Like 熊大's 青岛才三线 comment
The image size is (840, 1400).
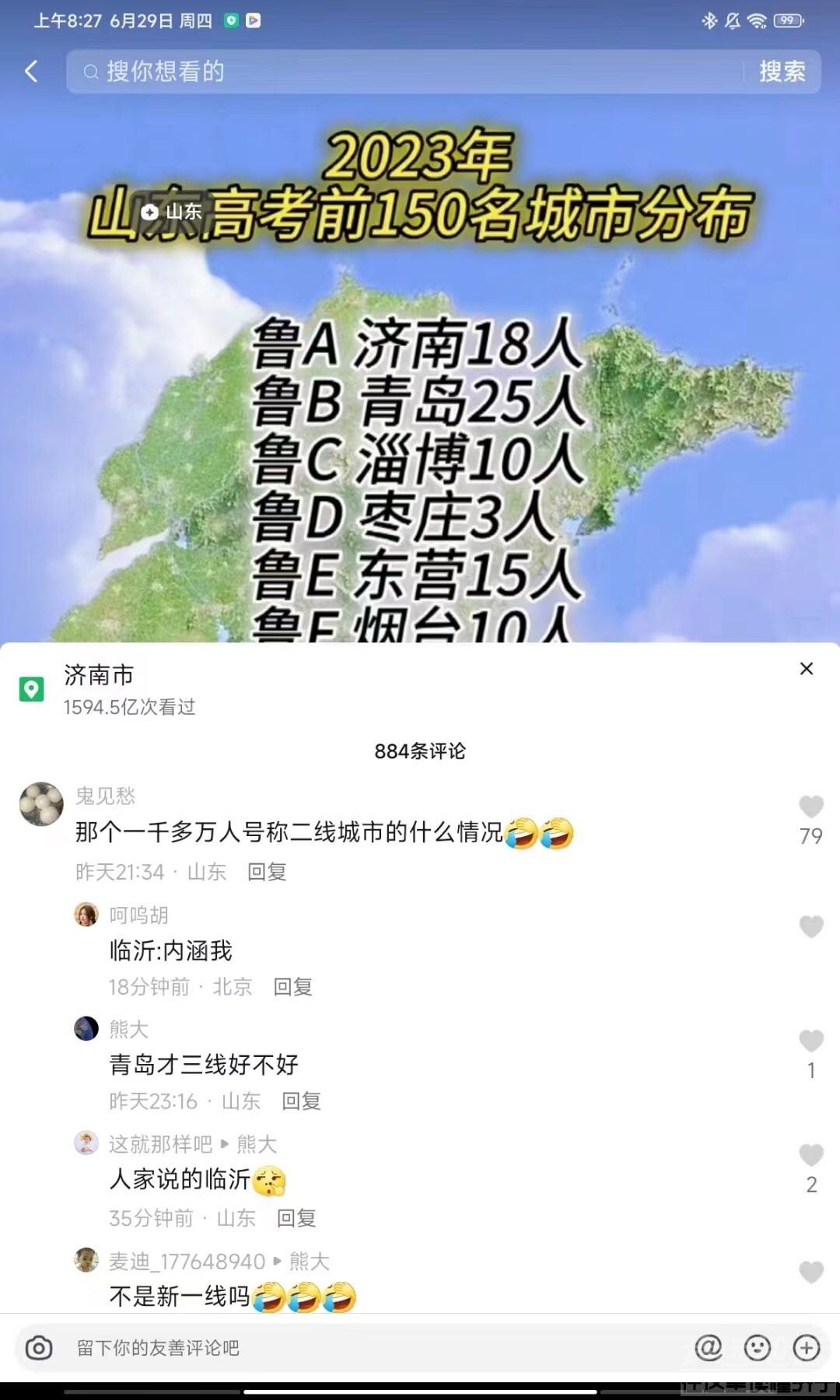coord(811,1041)
